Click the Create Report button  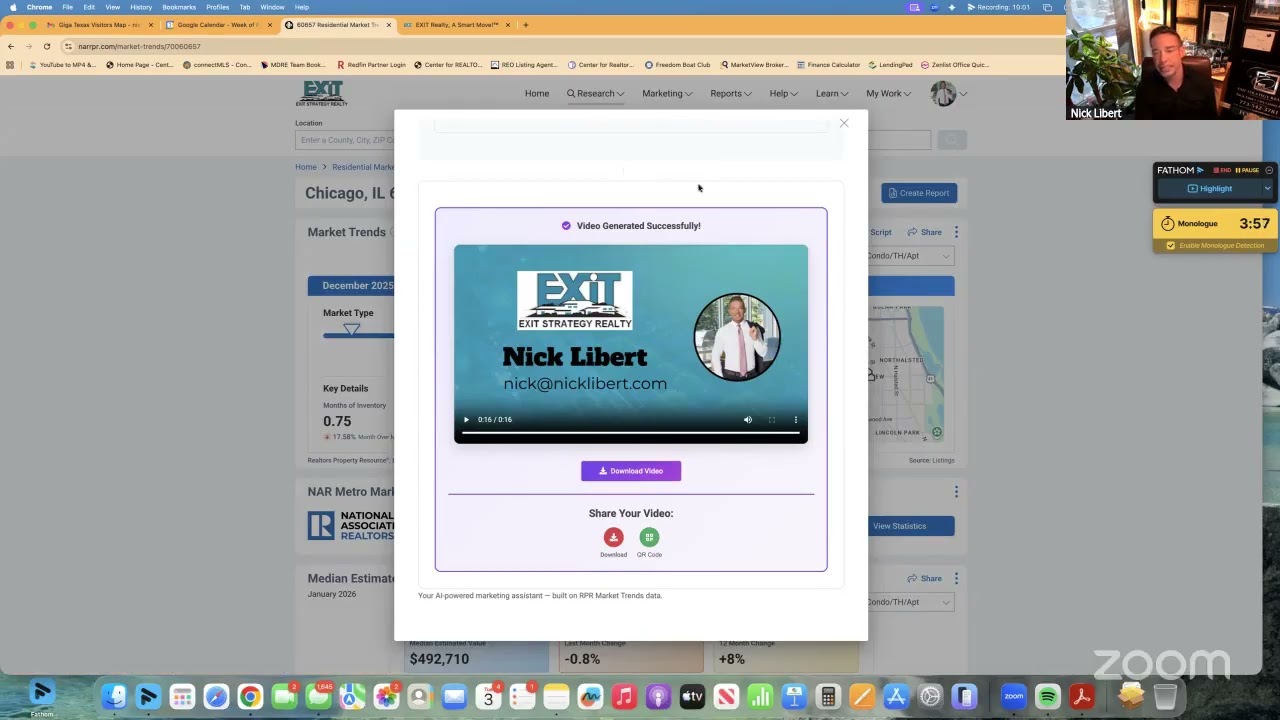pyautogui.click(x=918, y=193)
